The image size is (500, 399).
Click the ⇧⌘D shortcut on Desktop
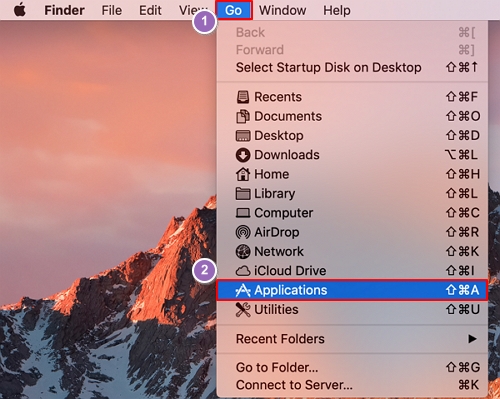click(x=463, y=136)
